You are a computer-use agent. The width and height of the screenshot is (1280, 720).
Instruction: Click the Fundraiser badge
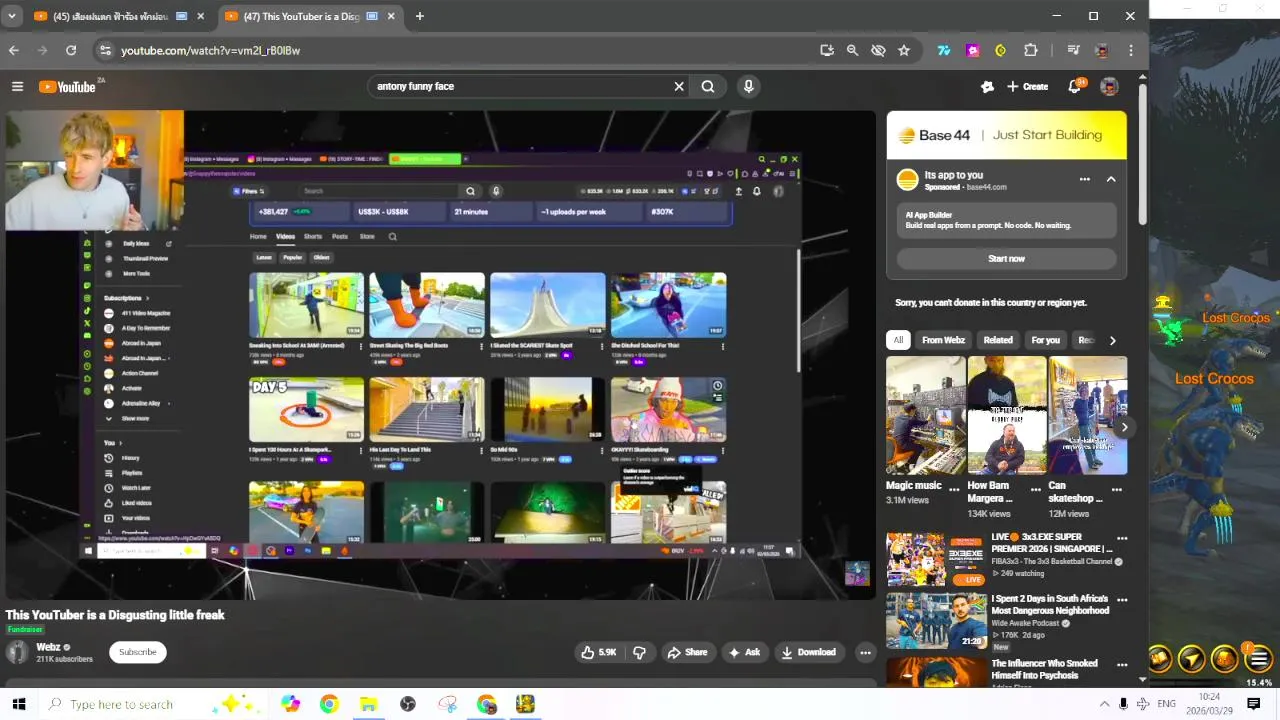click(25, 629)
